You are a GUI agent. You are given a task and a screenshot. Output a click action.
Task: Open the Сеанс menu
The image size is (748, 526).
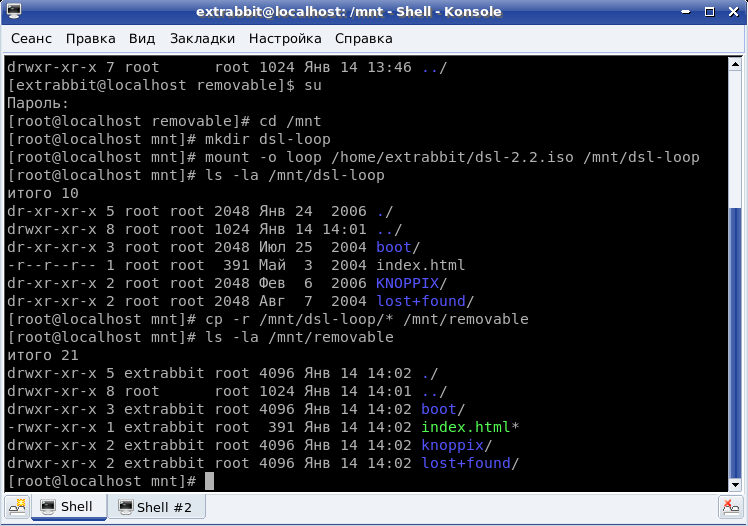point(33,39)
